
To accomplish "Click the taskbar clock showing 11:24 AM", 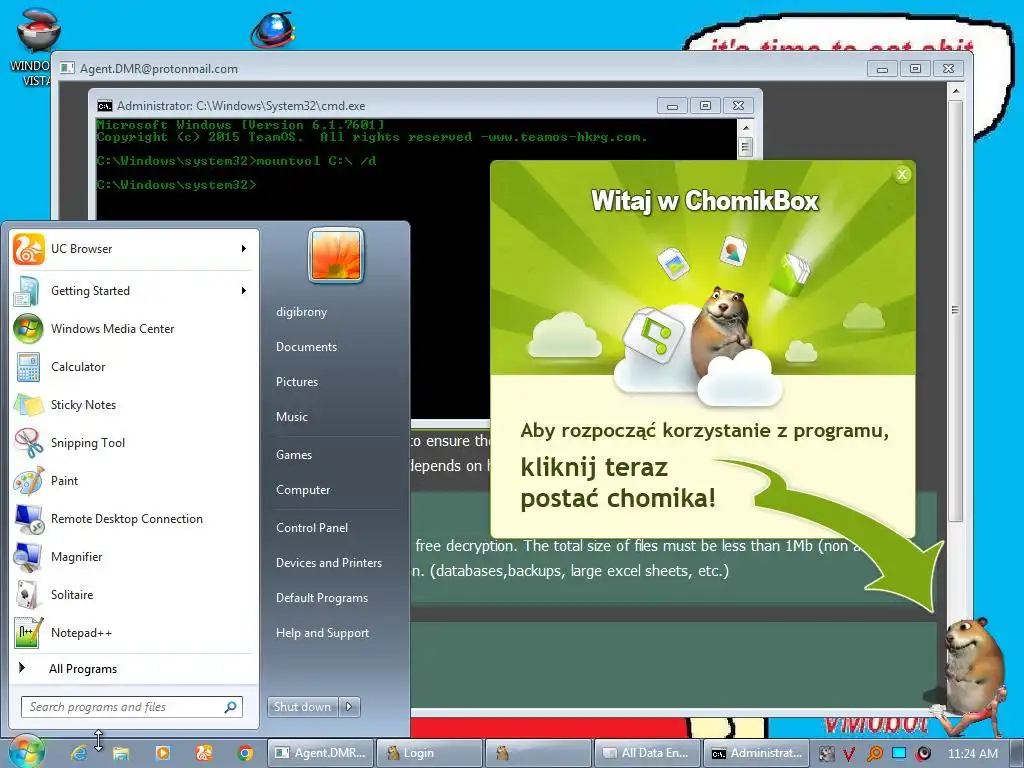I will click(x=972, y=754).
